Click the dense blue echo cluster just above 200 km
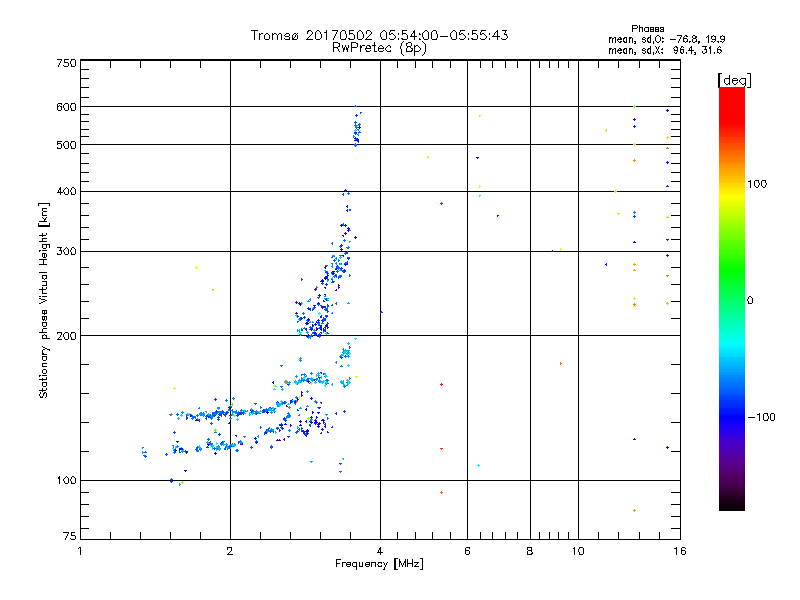The image size is (800, 600). [x=313, y=317]
